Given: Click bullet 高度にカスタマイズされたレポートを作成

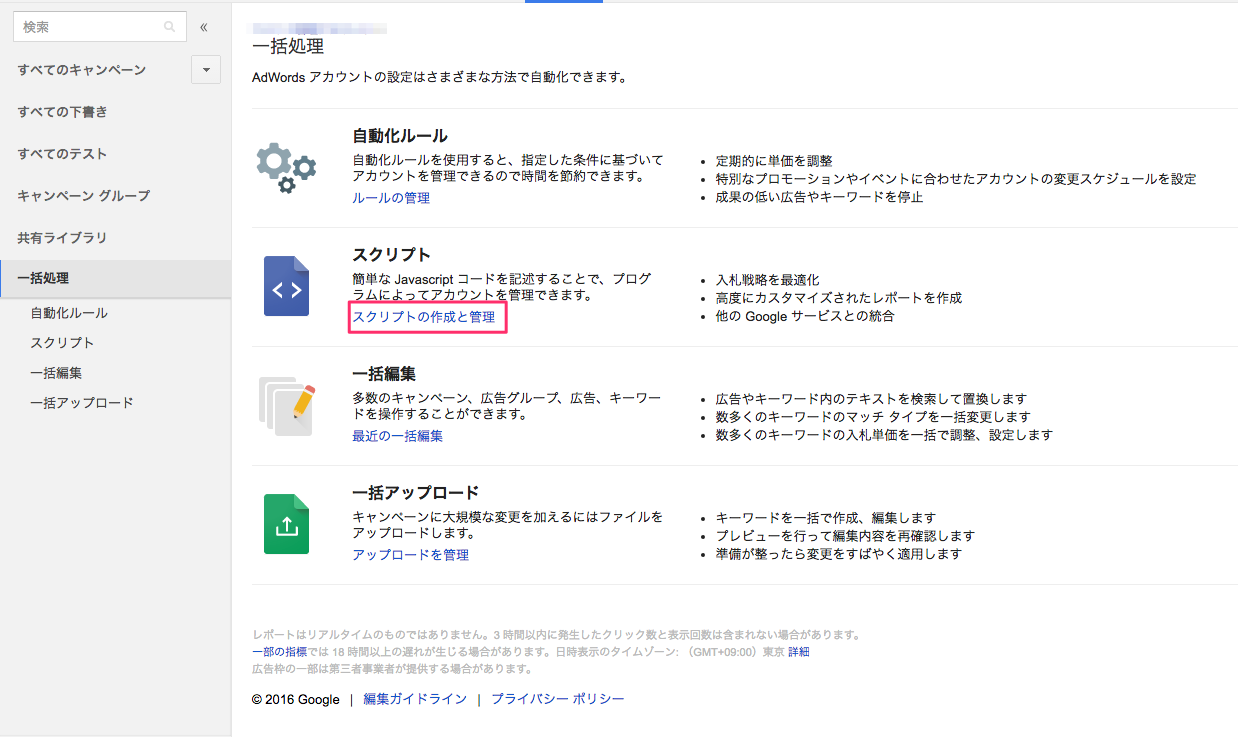Looking at the screenshot, I should 839,298.
